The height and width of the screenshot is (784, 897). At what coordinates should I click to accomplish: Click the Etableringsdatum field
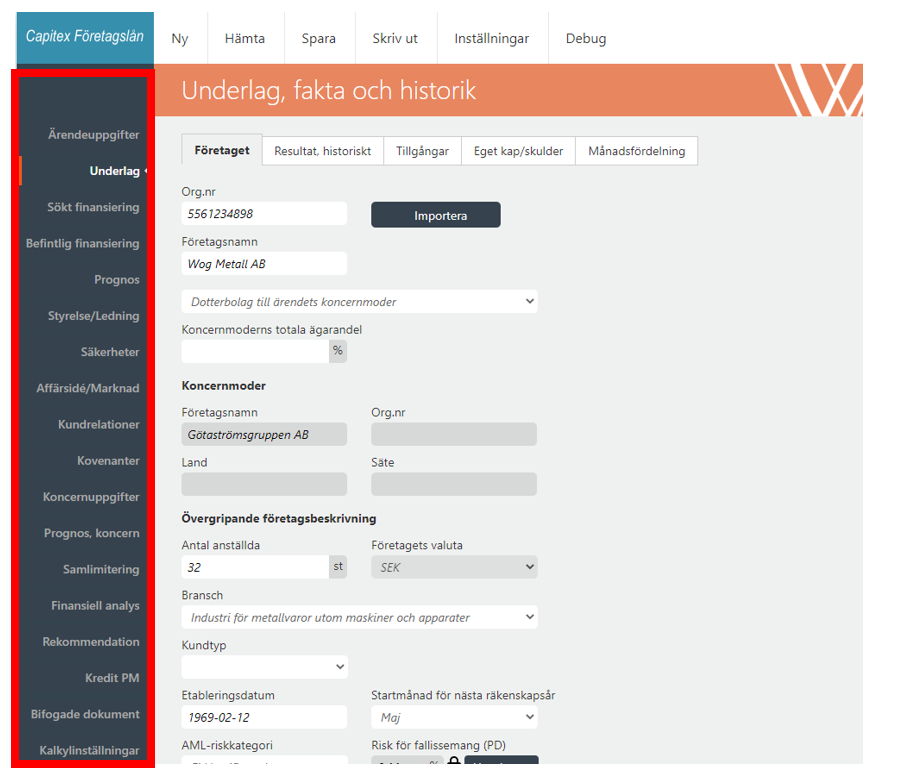click(x=264, y=717)
